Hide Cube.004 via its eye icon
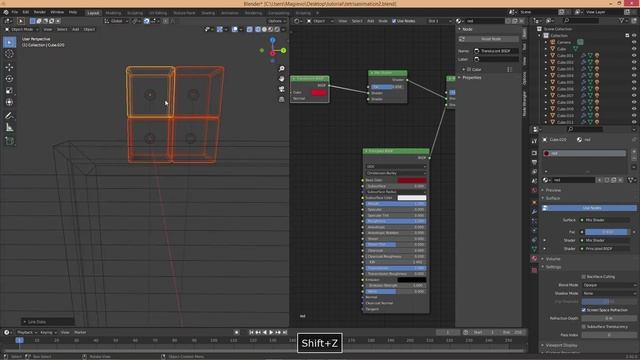 coord(634,76)
